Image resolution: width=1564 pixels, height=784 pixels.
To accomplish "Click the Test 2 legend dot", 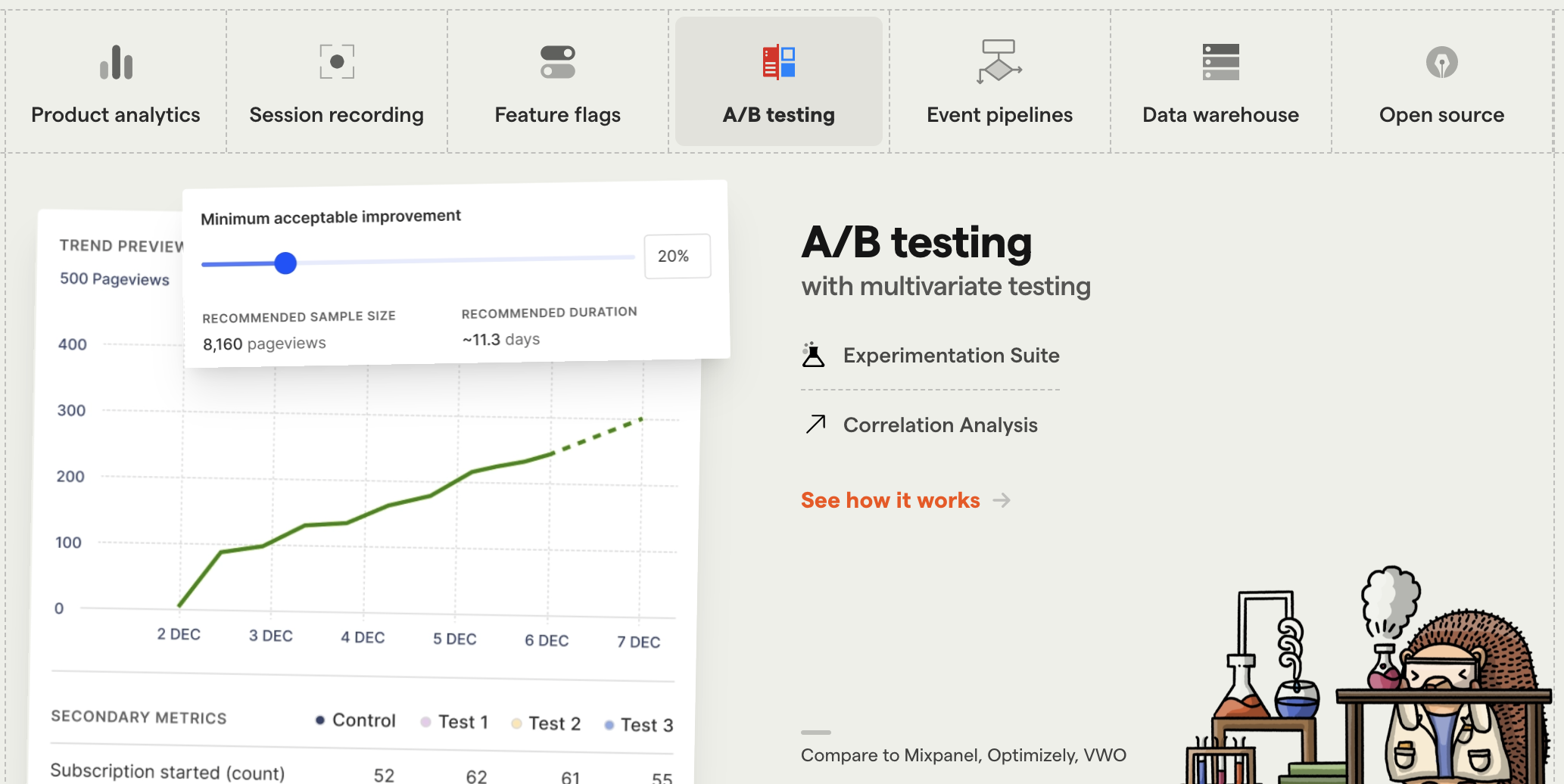I will (x=516, y=723).
